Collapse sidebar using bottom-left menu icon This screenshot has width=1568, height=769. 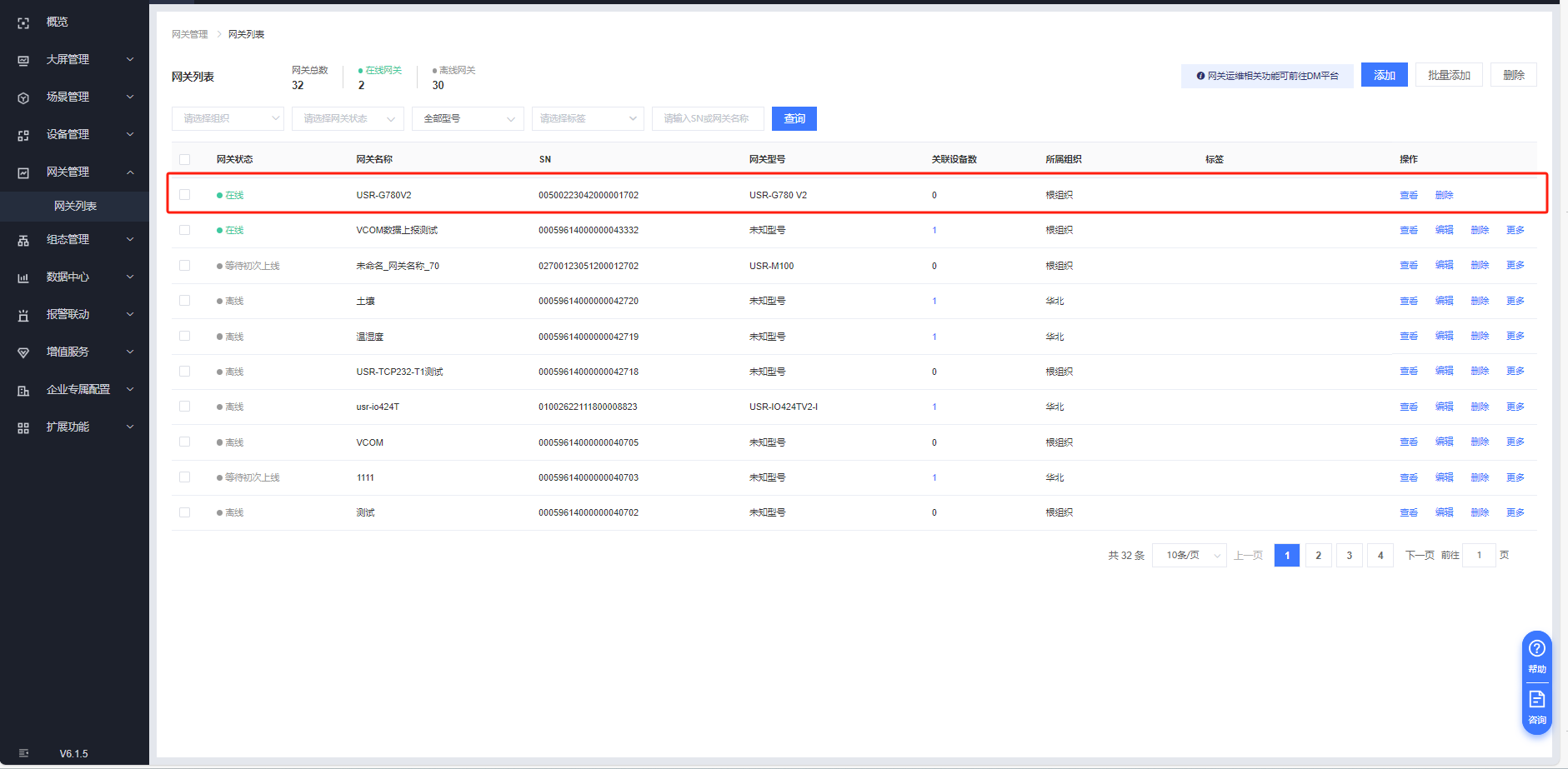(x=23, y=753)
